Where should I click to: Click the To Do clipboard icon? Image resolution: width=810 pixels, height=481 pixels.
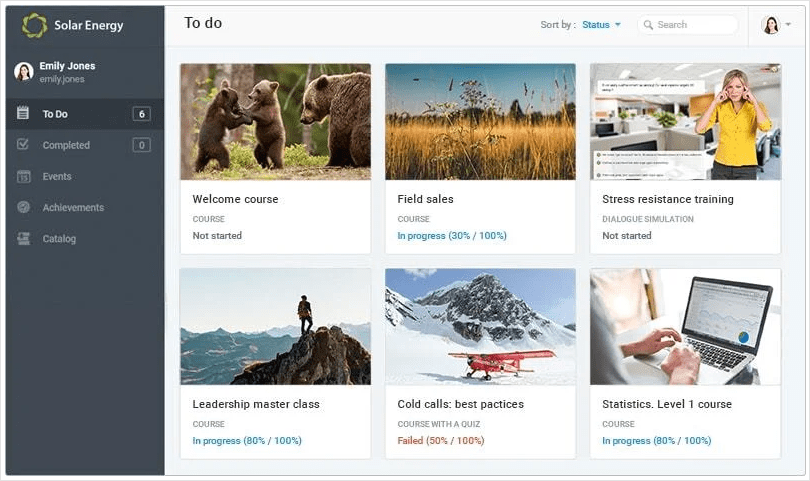pos(23,114)
